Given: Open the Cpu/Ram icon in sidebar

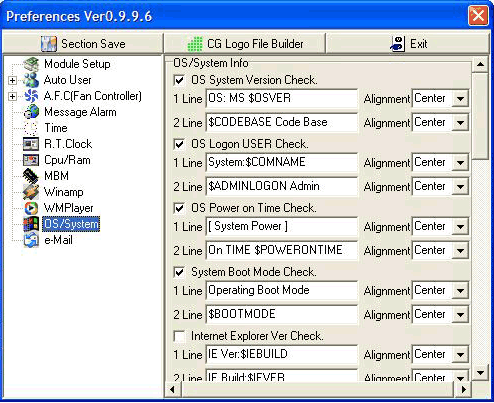Looking at the screenshot, I should (31, 160).
